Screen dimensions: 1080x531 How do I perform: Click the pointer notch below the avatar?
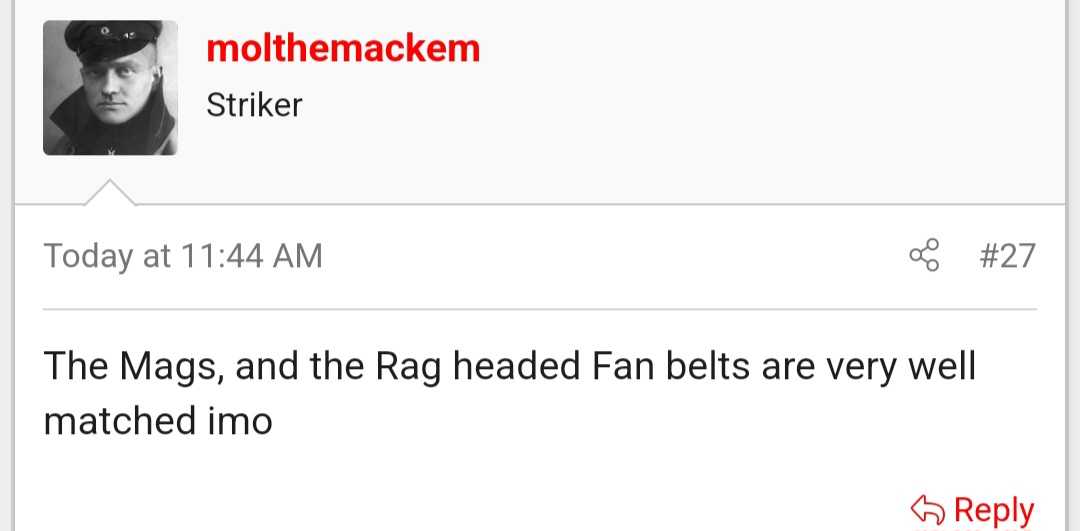110,192
